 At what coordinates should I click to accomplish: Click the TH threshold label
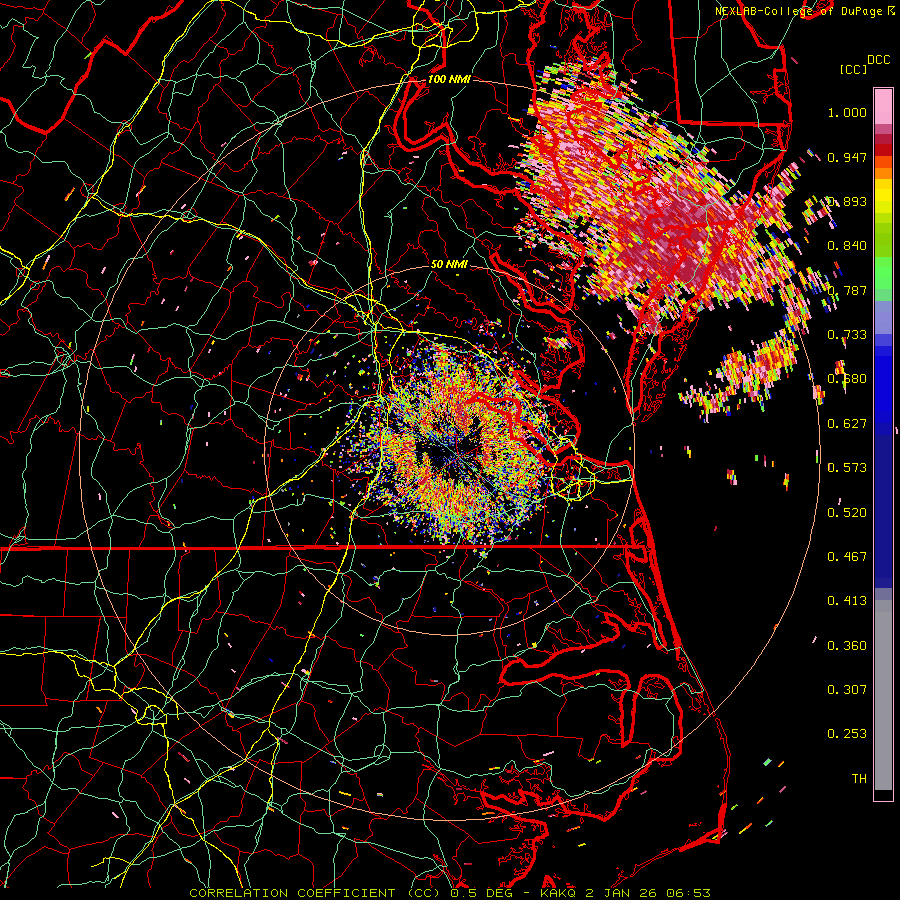click(x=859, y=779)
